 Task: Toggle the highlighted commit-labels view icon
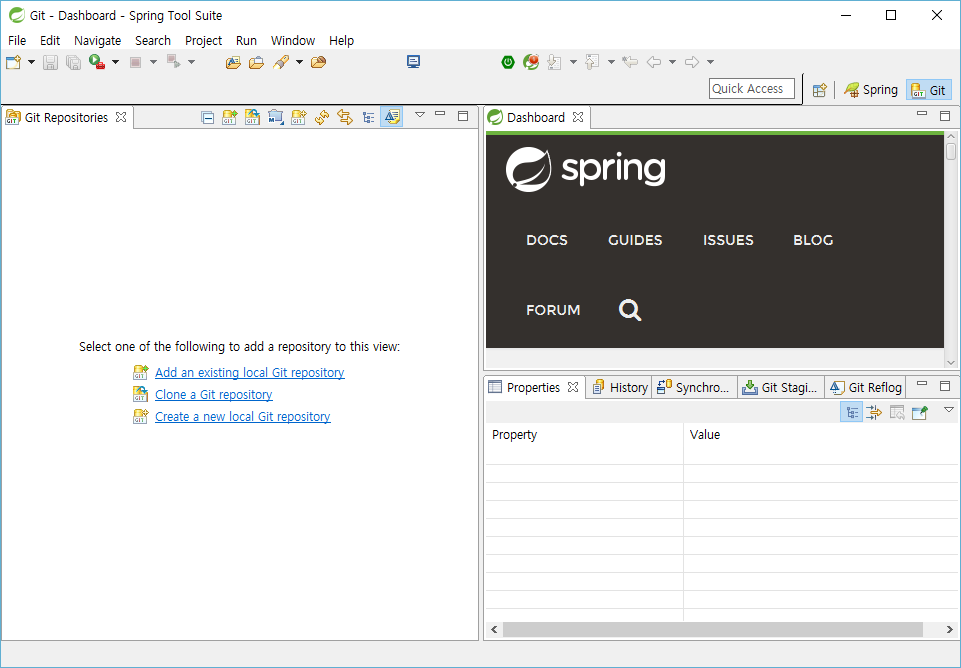(391, 117)
